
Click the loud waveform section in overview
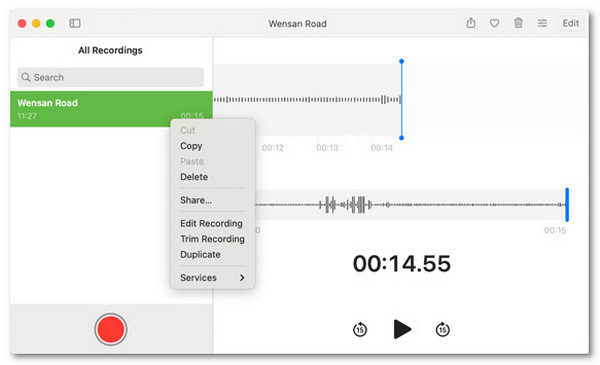tap(345, 205)
